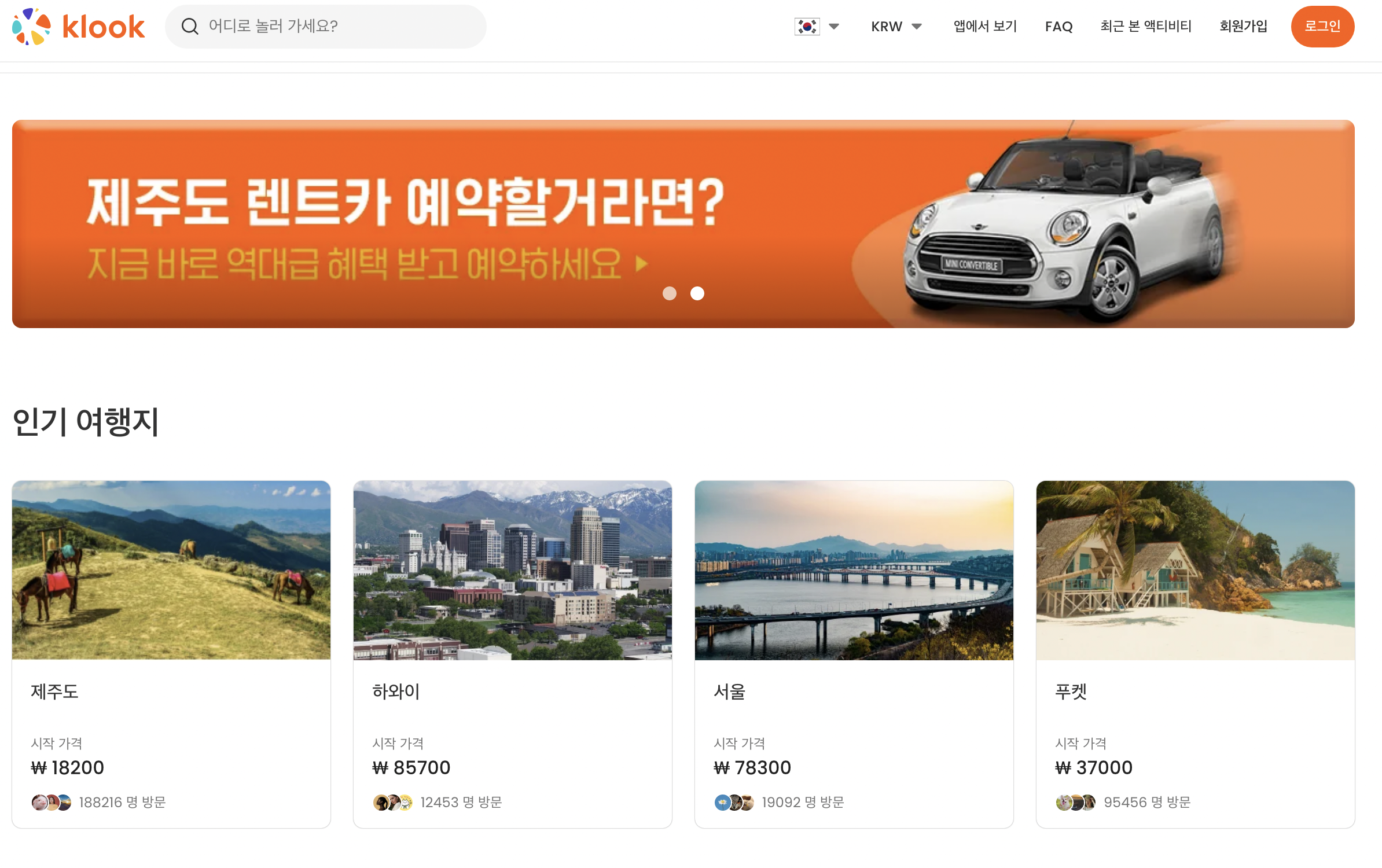Expand the language flag dropdown arrow
This screenshot has width=1382, height=868.
coord(834,27)
